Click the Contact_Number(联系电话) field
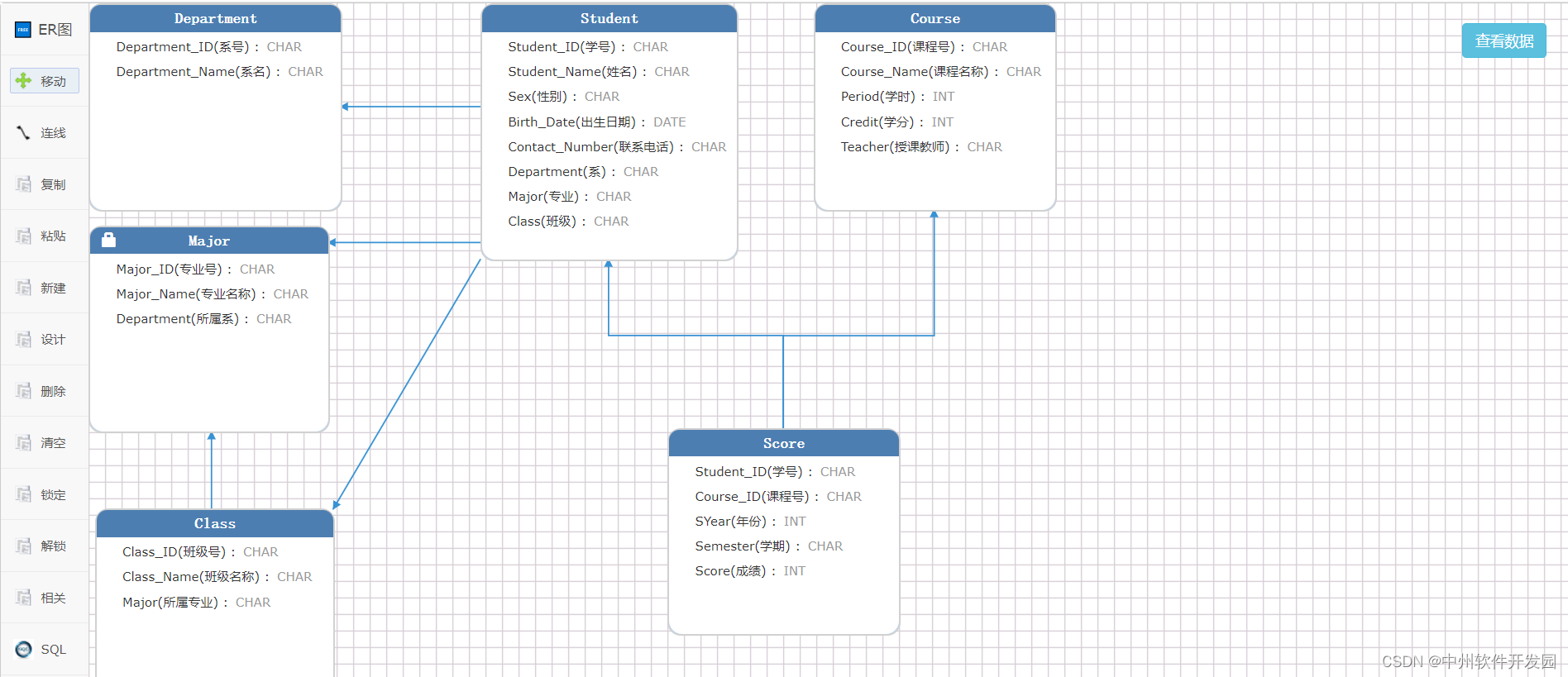The image size is (1568, 677). pyautogui.click(x=617, y=147)
